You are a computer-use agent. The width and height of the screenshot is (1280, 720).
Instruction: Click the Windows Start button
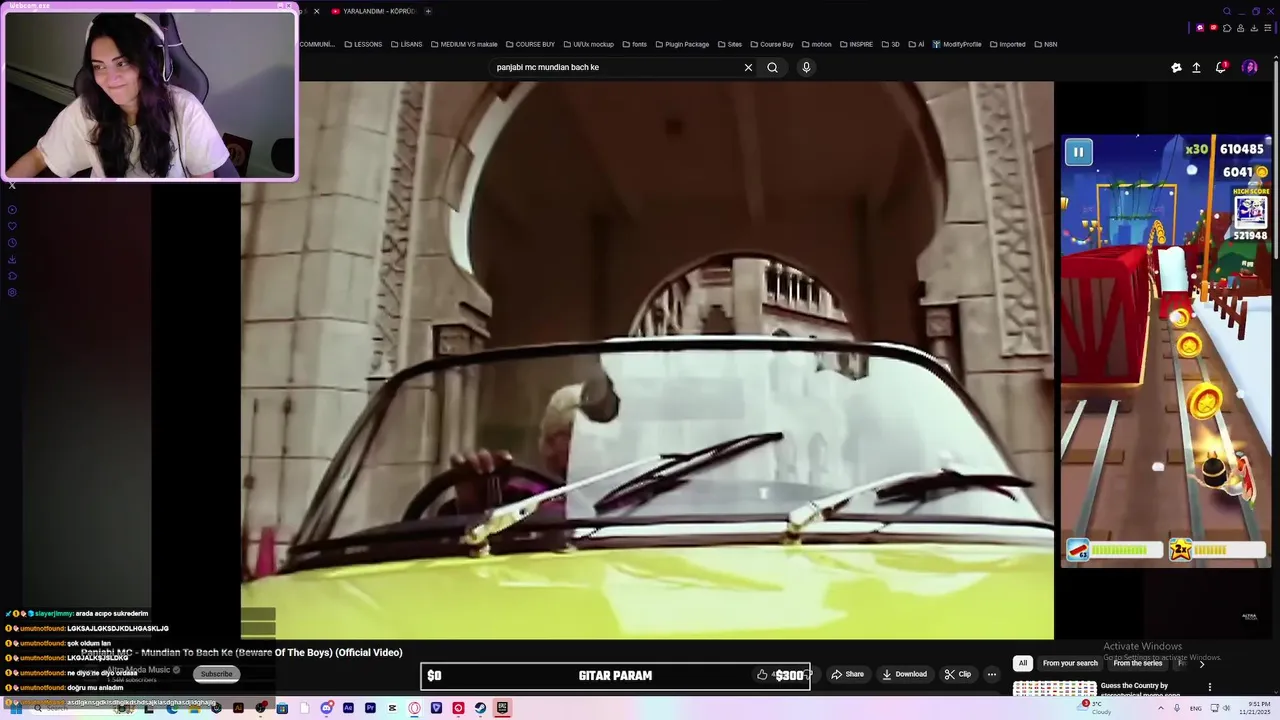coord(15,708)
